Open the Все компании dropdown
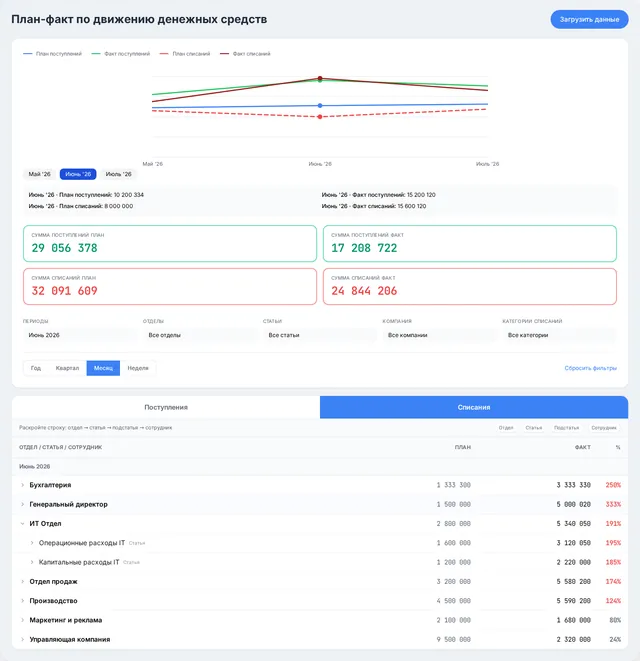This screenshot has width=640, height=661. coord(440,335)
